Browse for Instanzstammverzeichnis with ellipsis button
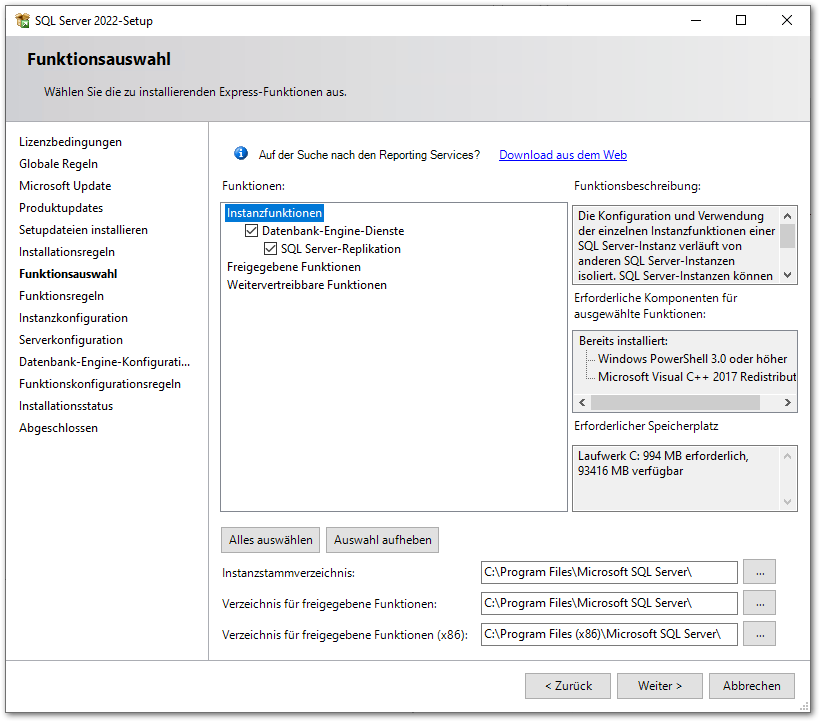Viewport: 820px width, 722px height. [x=759, y=572]
